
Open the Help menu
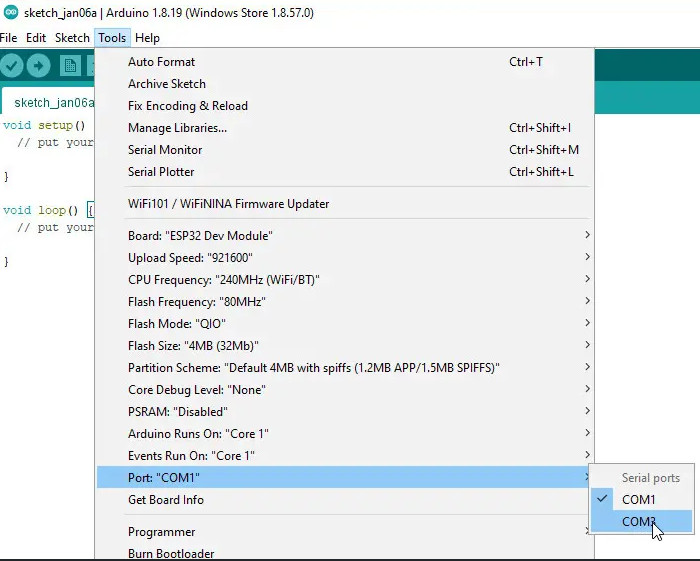147,38
